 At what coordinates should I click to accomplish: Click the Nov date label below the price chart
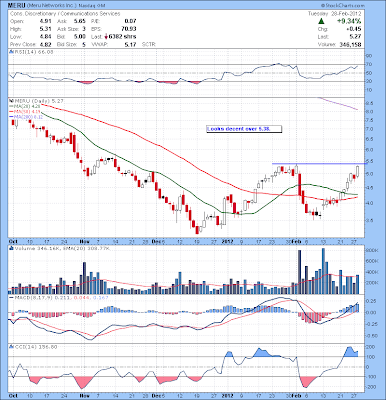tap(85, 241)
